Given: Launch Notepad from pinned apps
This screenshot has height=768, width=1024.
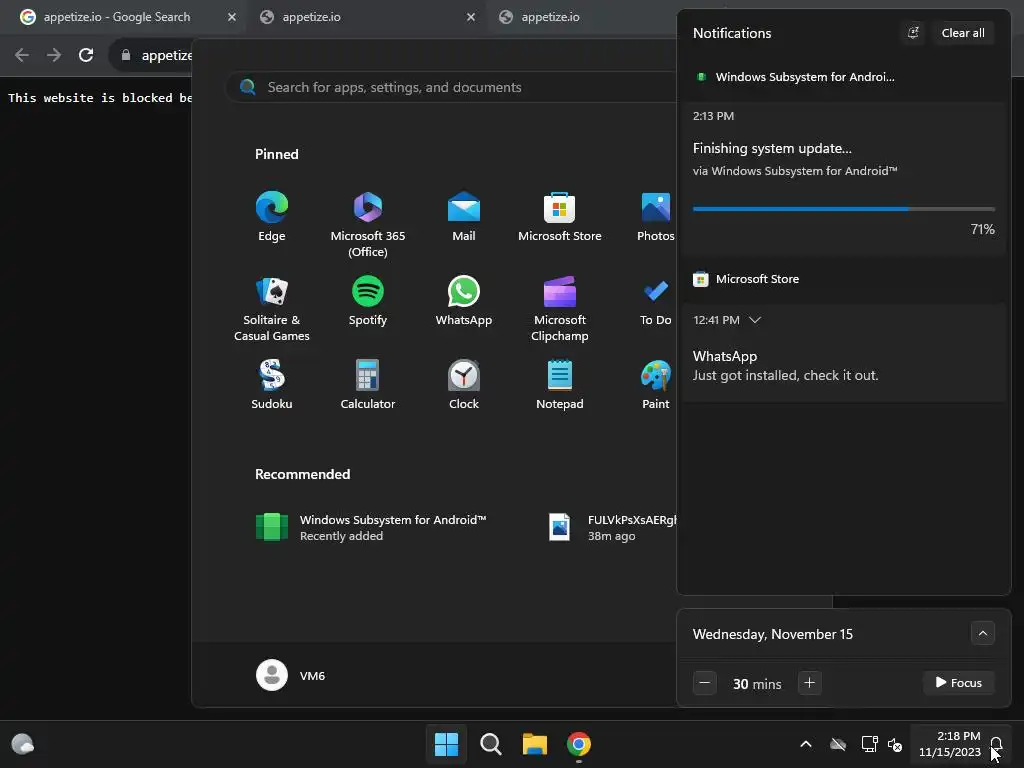Looking at the screenshot, I should (560, 385).
